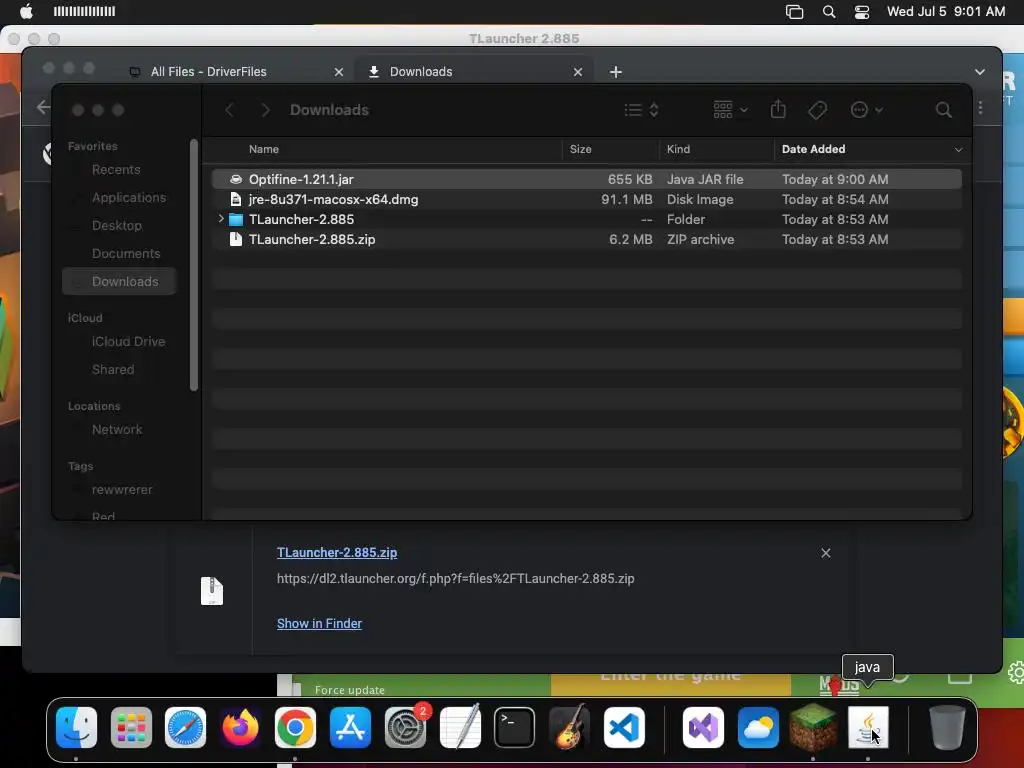Open System Settings with update badge

(x=406, y=727)
